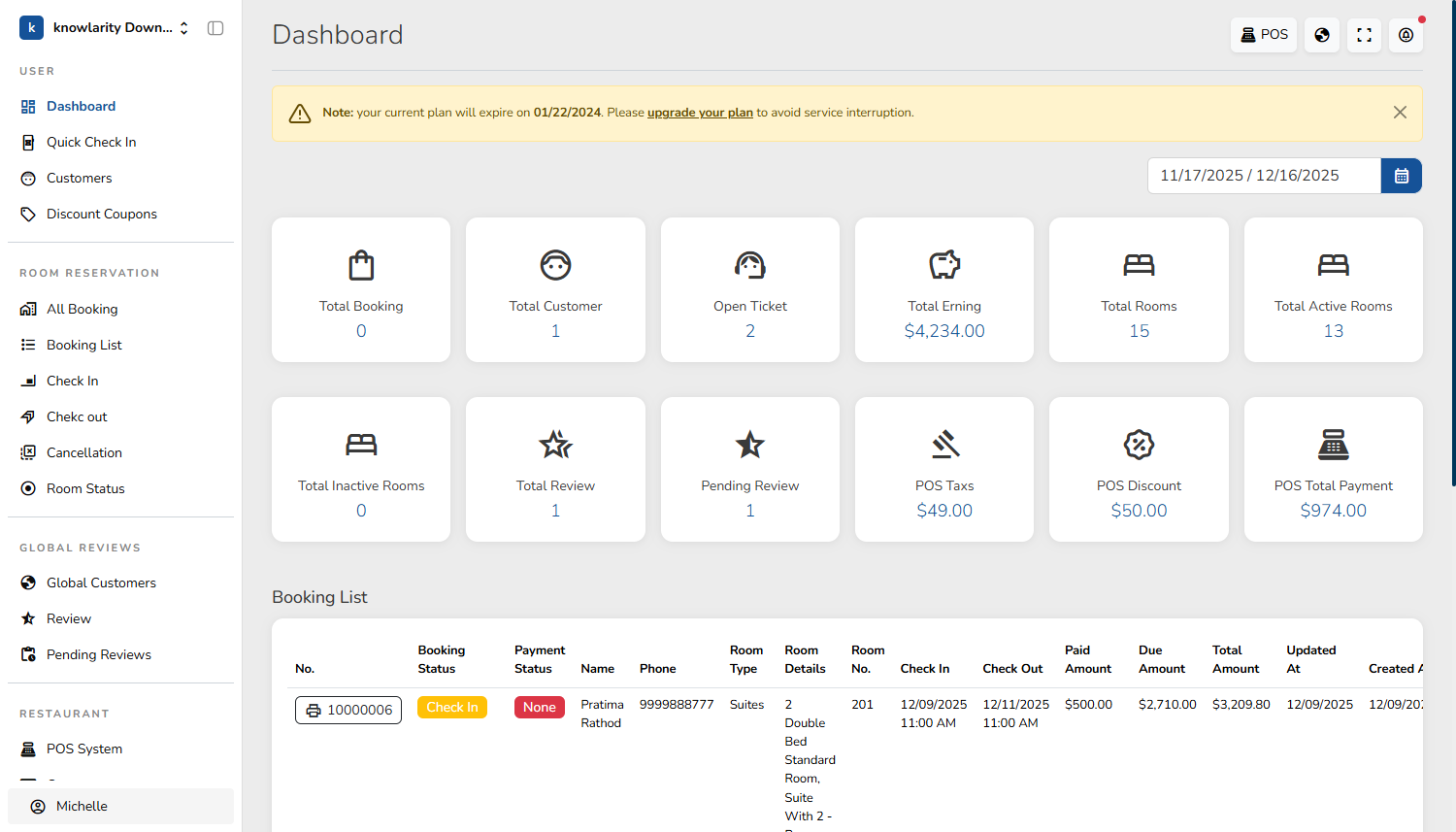This screenshot has width=1456, height=832.
Task: Toggle fullscreen mode icon
Action: (1364, 35)
